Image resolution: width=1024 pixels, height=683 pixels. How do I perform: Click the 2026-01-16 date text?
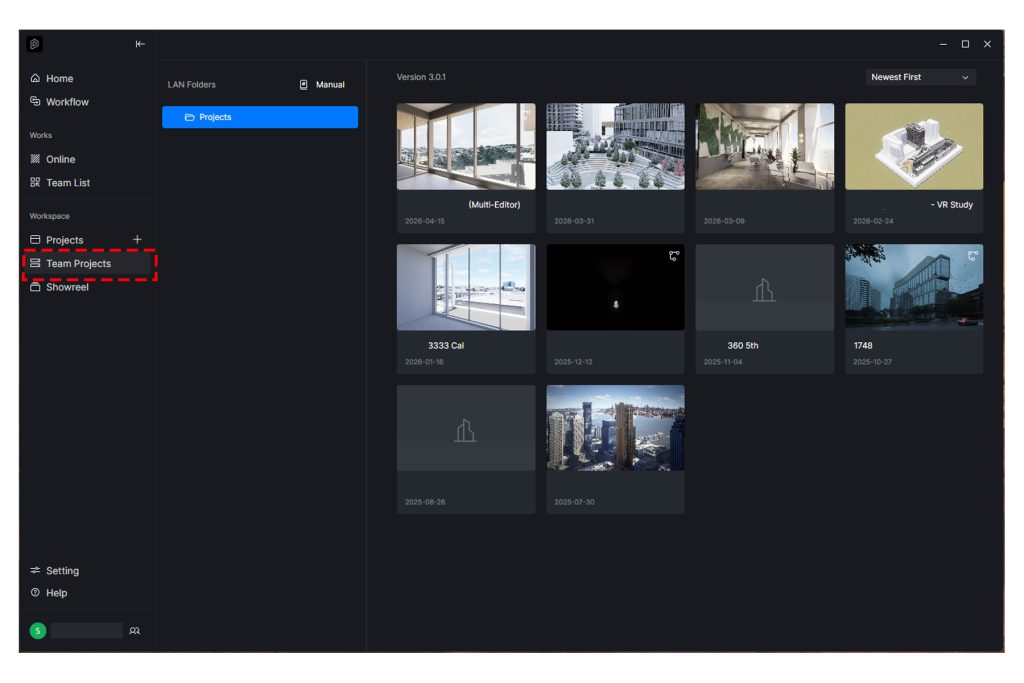click(x=424, y=362)
